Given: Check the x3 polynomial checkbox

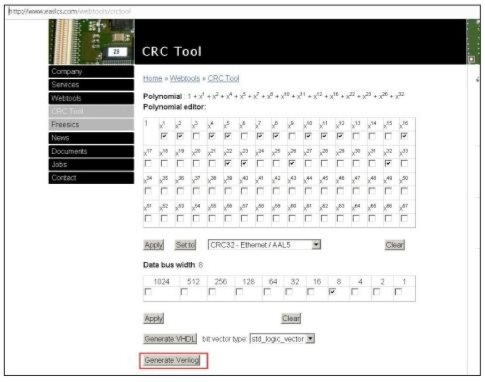Looking at the screenshot, I should [x=196, y=136].
